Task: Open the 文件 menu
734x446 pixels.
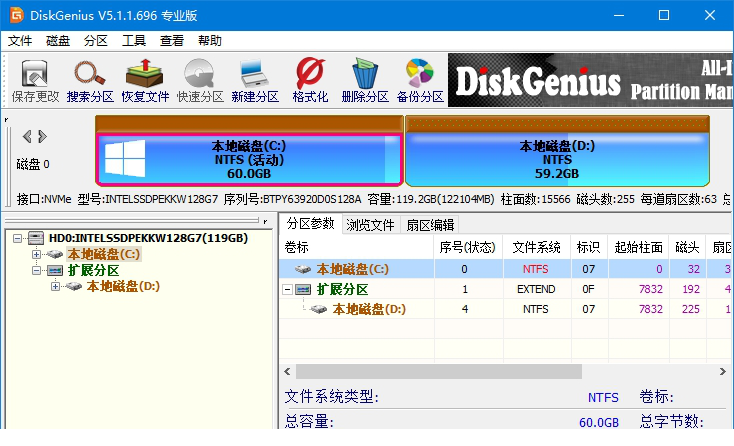Action: tap(20, 41)
